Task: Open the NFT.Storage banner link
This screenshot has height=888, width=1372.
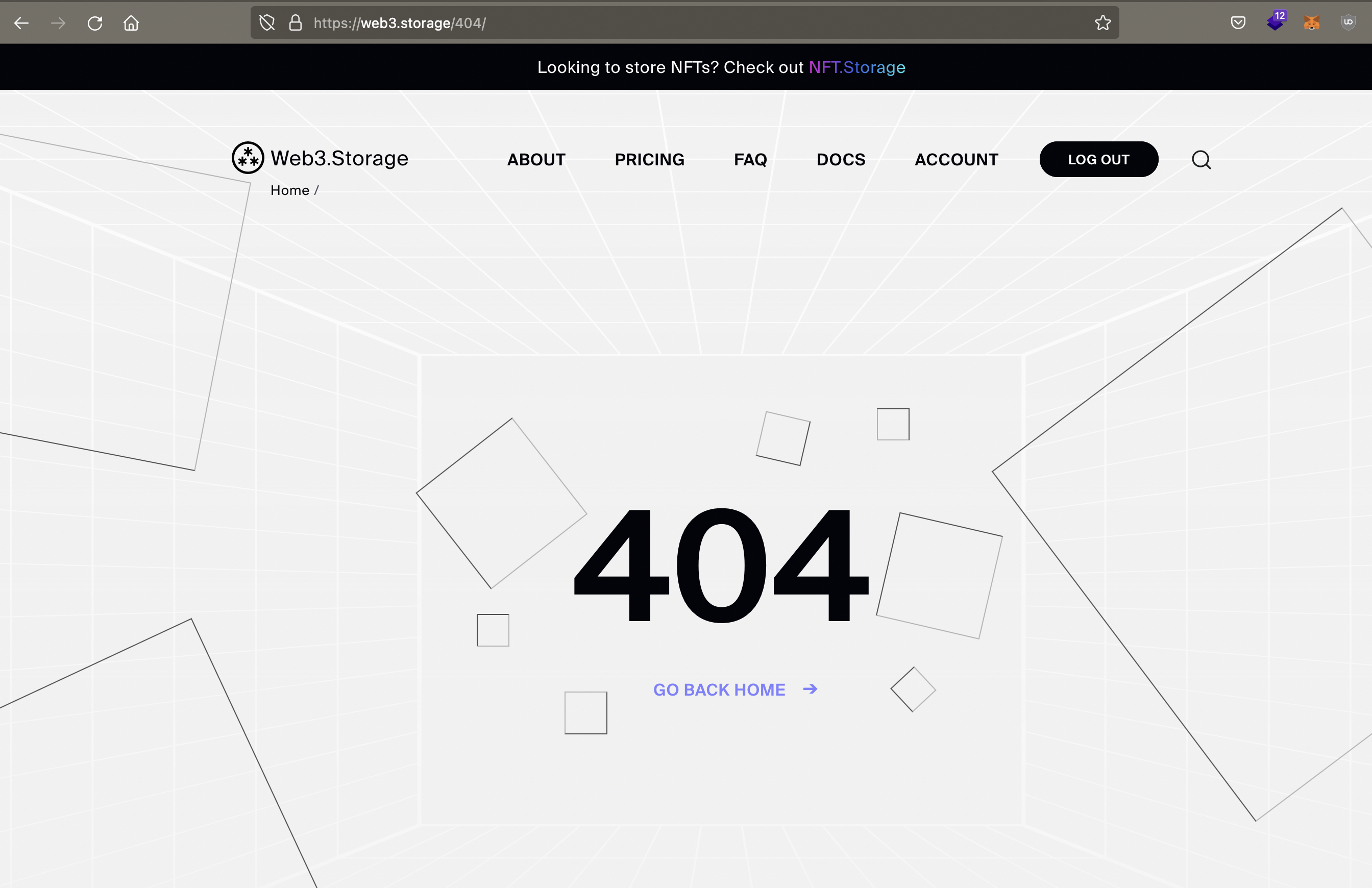Action: click(x=856, y=67)
